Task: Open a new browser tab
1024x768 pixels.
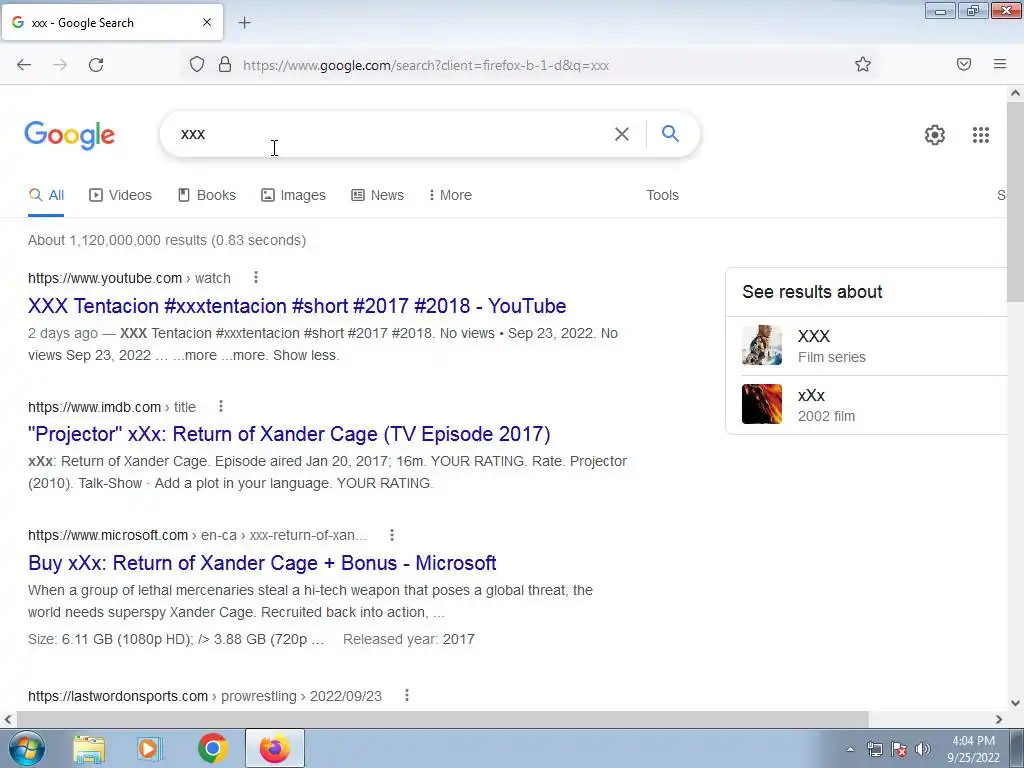Action: pos(244,23)
